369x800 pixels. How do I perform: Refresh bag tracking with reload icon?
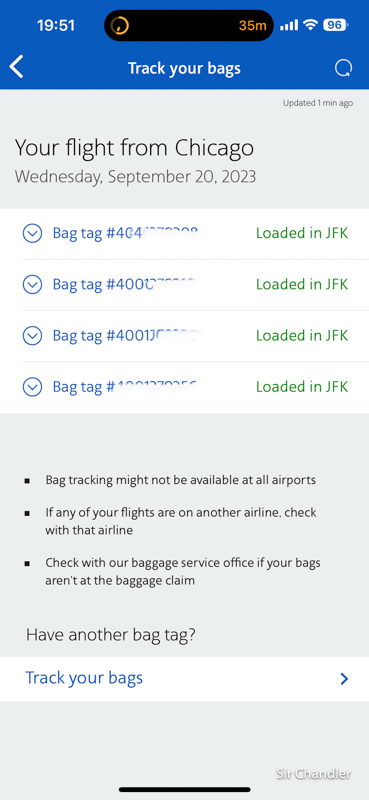[343, 68]
